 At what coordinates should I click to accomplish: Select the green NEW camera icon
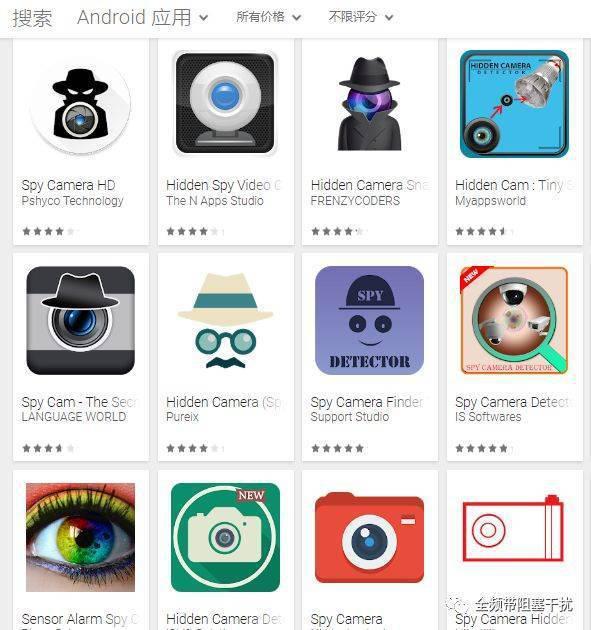pos(225,537)
